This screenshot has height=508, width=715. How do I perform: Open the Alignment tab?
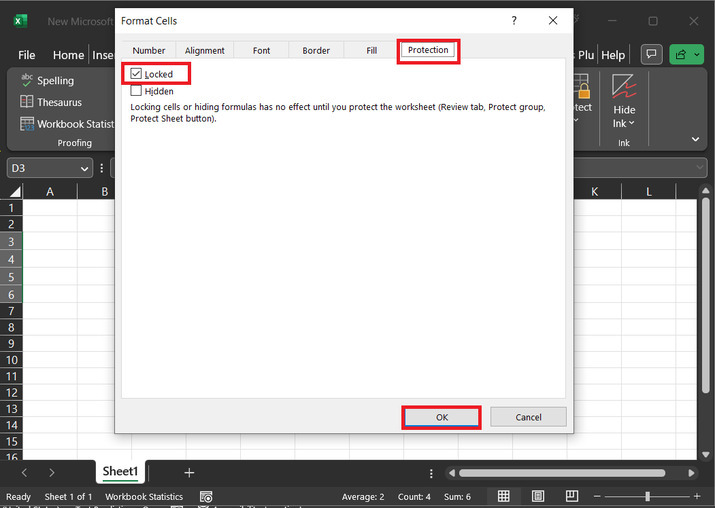(204, 50)
